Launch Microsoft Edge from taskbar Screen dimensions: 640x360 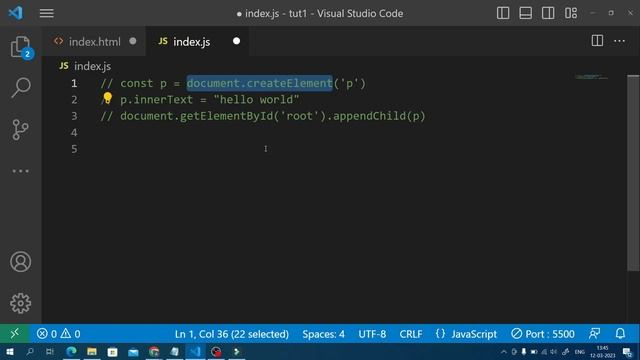71,351
